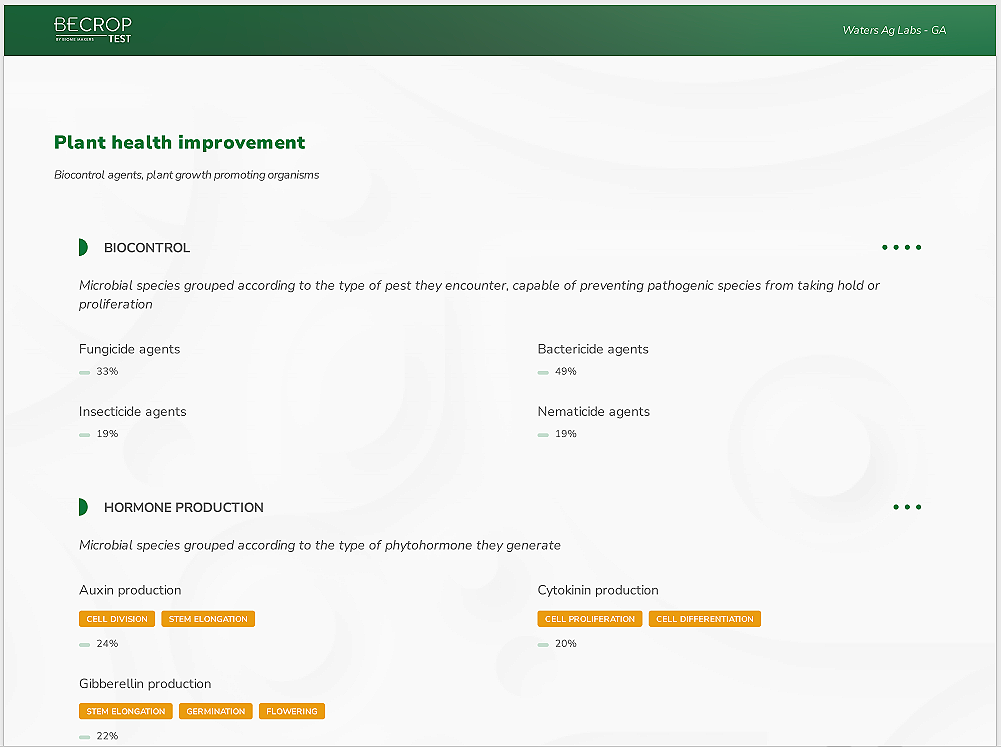Click the Nematicide agents label
This screenshot has width=1001, height=747.
[x=594, y=412]
